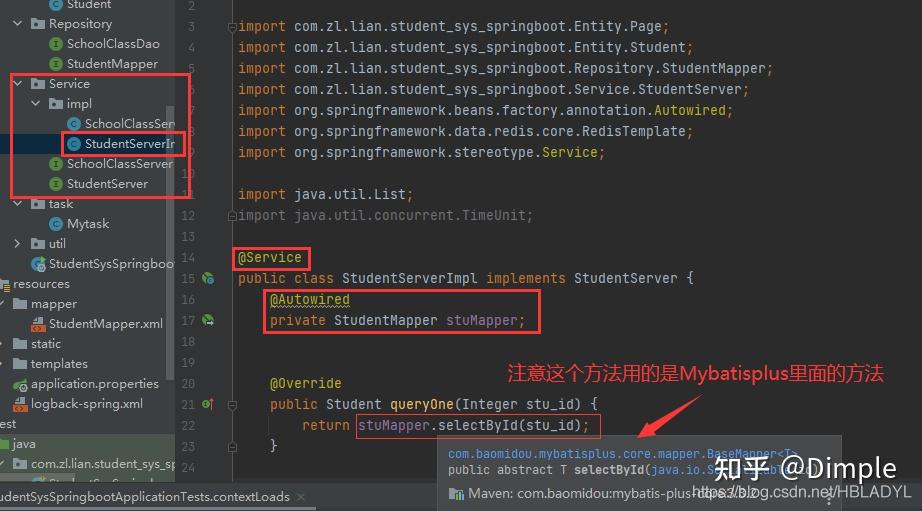Click line number 18 in gutter
The image size is (922, 511).
click(188, 342)
